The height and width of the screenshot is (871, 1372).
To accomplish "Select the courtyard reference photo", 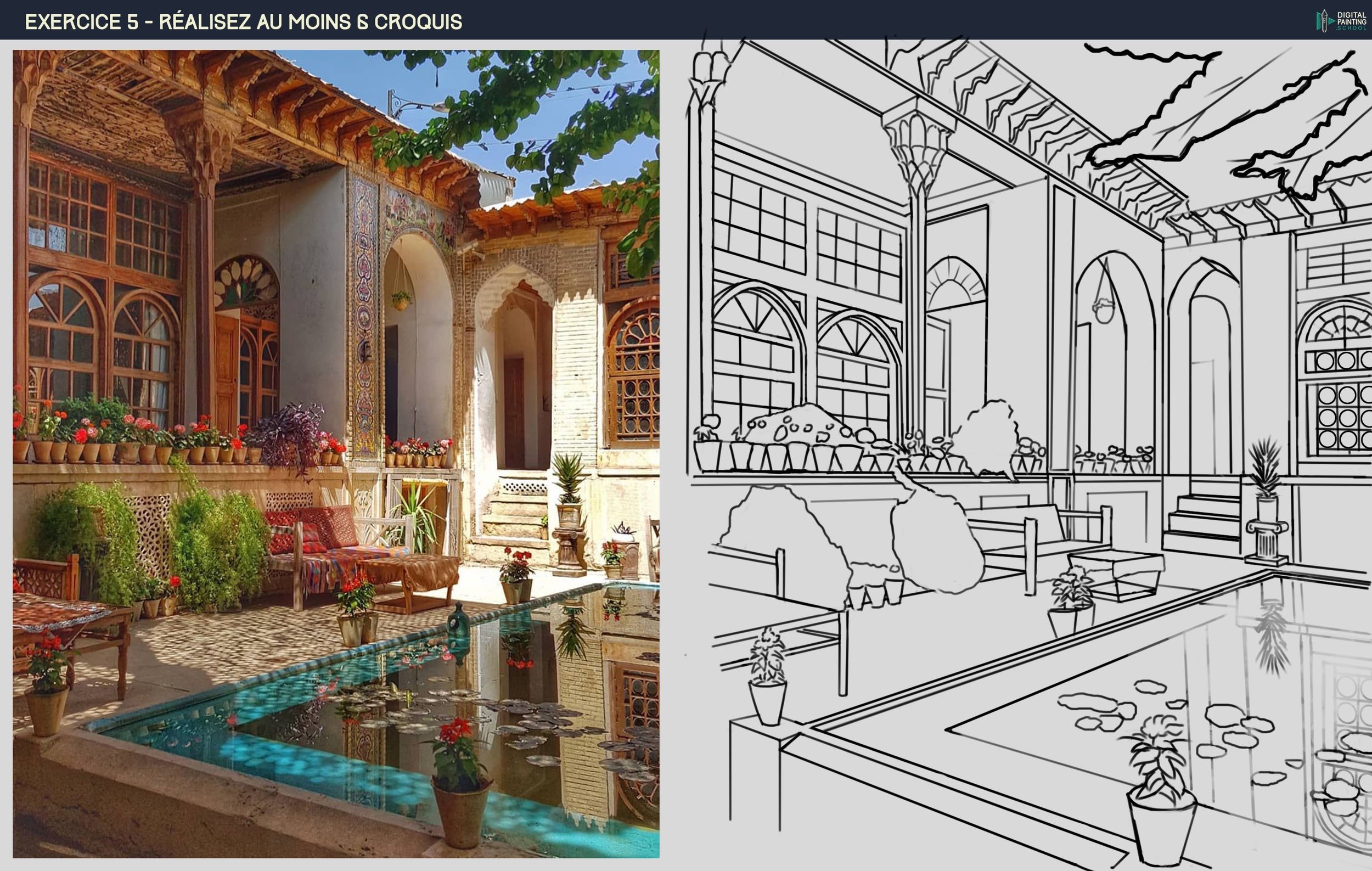I will pos(336,453).
